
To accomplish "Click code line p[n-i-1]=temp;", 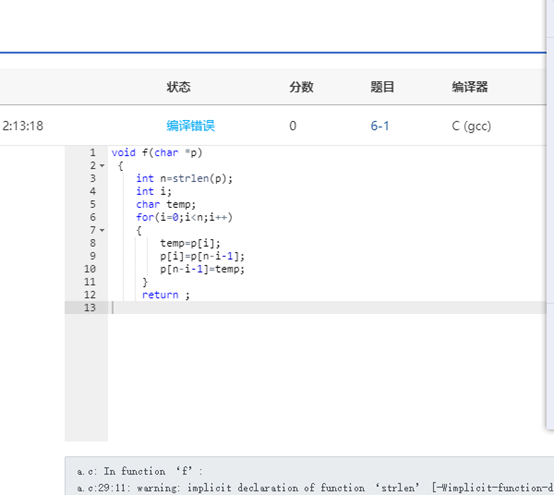I will point(202,269).
